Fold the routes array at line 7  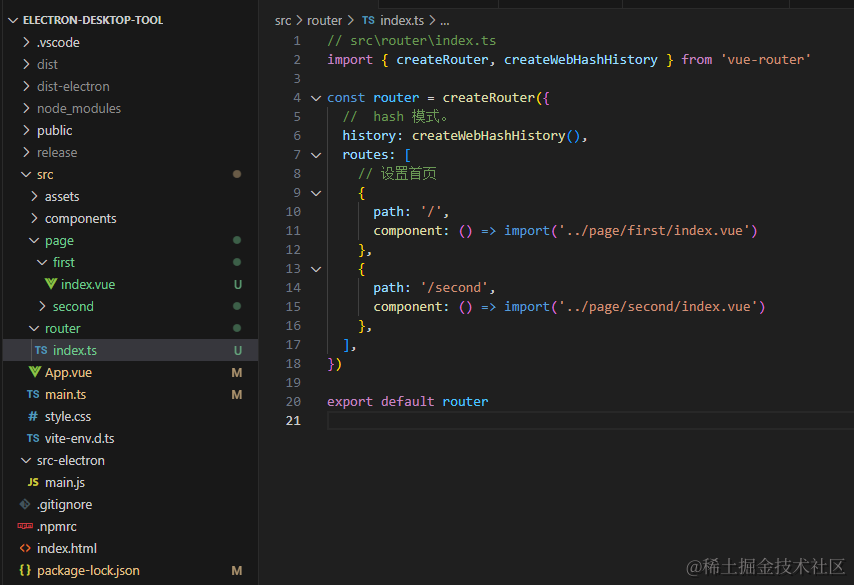tap(316, 155)
